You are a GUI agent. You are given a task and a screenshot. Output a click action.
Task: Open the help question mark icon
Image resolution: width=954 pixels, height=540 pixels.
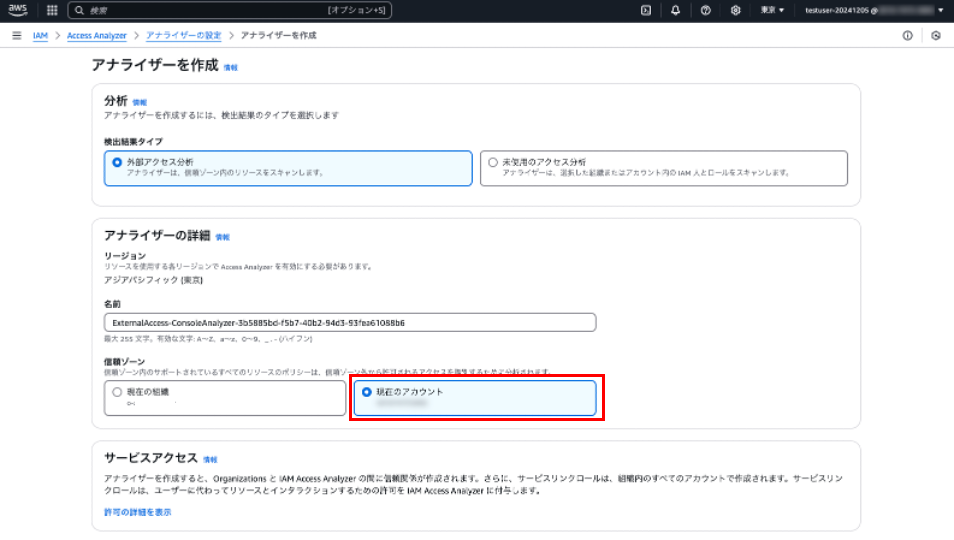(x=705, y=10)
